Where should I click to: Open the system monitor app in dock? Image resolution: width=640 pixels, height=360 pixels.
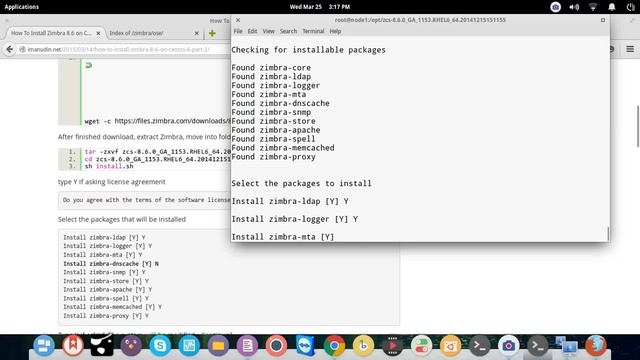[189, 346]
